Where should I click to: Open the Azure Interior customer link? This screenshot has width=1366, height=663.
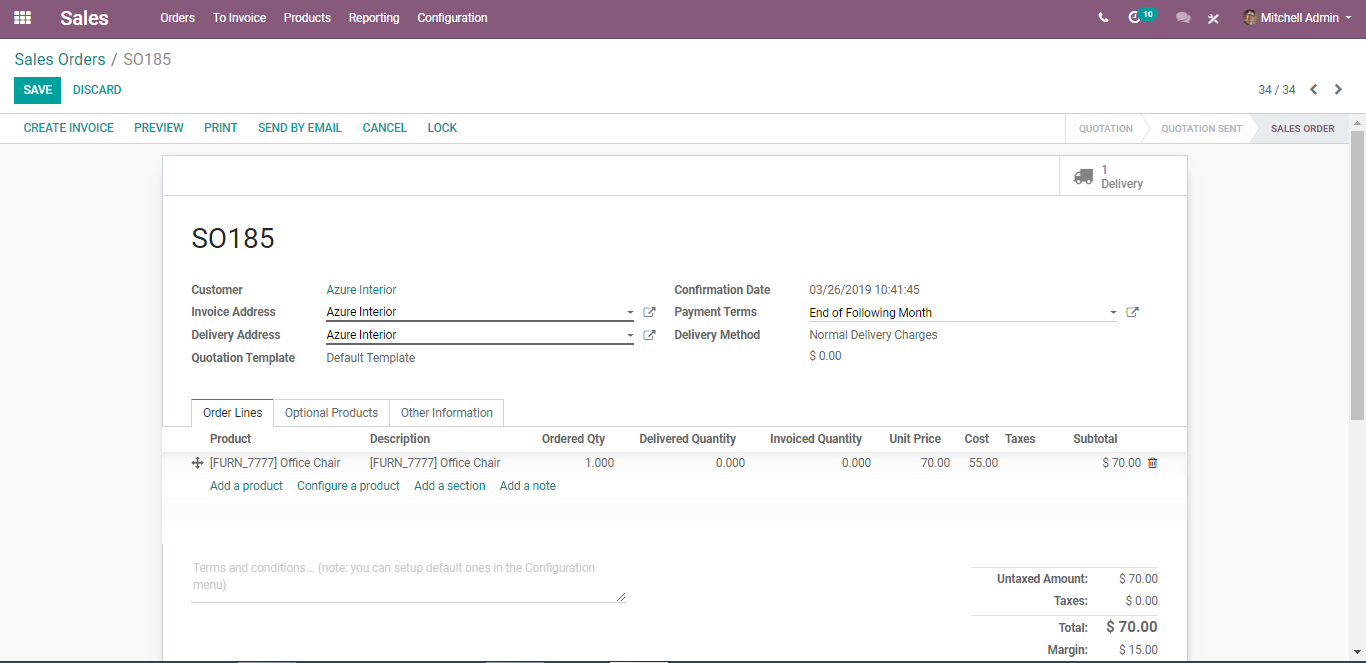tap(361, 290)
